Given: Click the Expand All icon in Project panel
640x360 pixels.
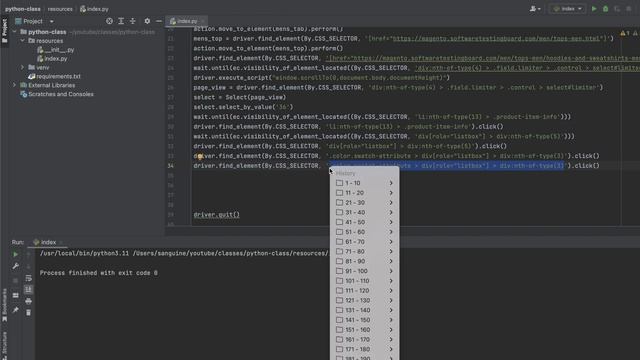Looking at the screenshot, I should pyautogui.click(x=121, y=21).
